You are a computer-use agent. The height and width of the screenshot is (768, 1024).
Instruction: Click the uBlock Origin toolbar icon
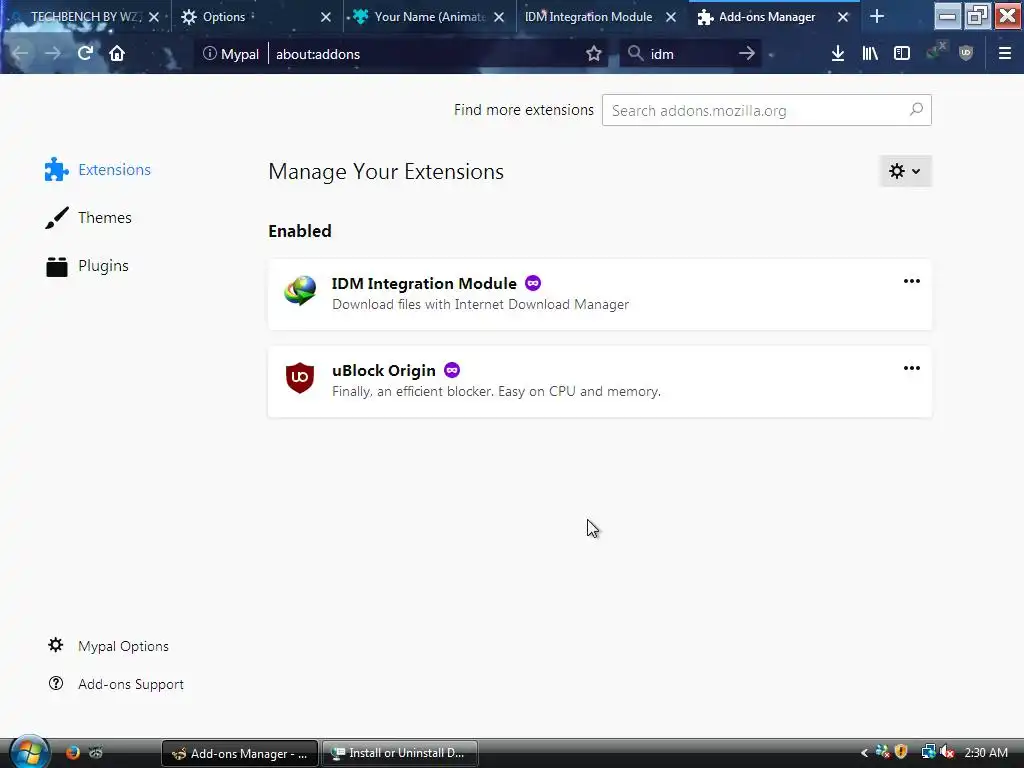pyautogui.click(x=966, y=54)
